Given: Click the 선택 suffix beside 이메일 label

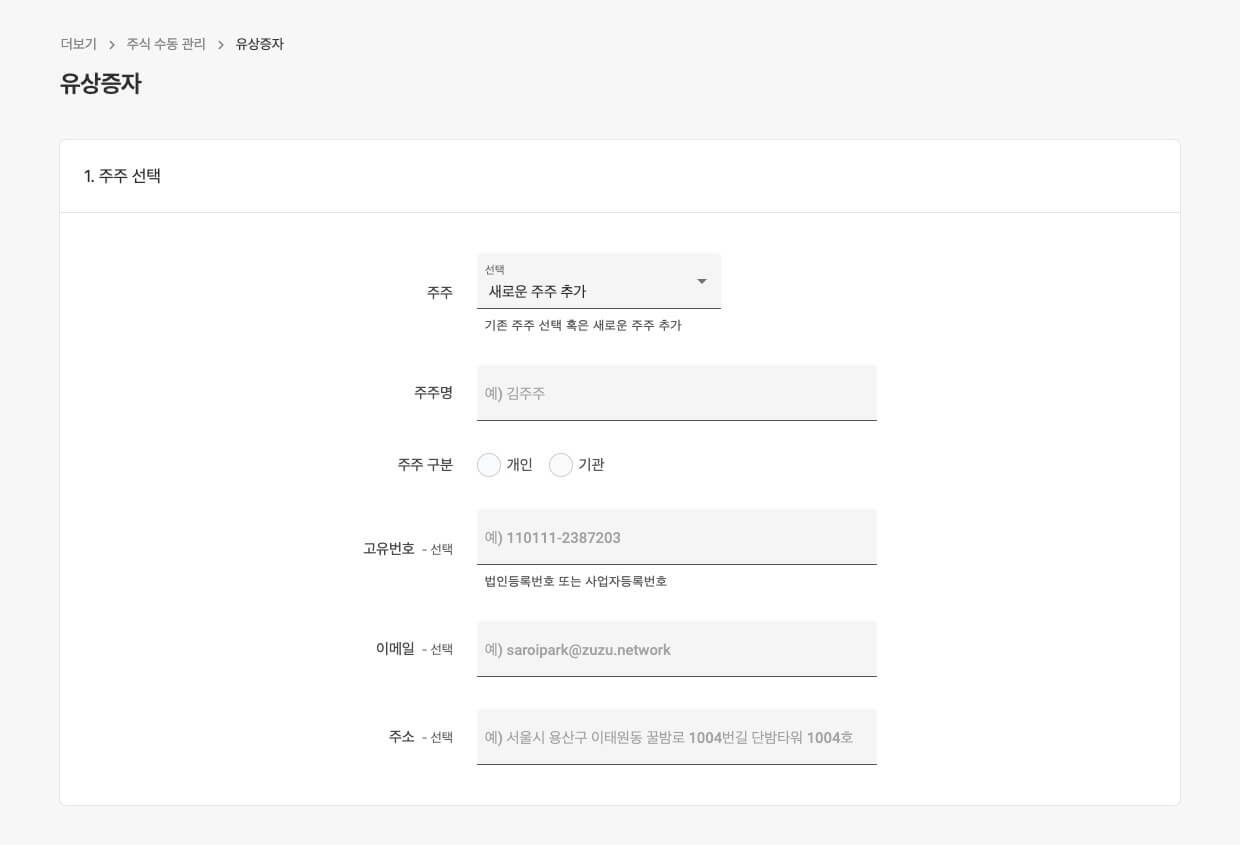Looking at the screenshot, I should point(442,649).
